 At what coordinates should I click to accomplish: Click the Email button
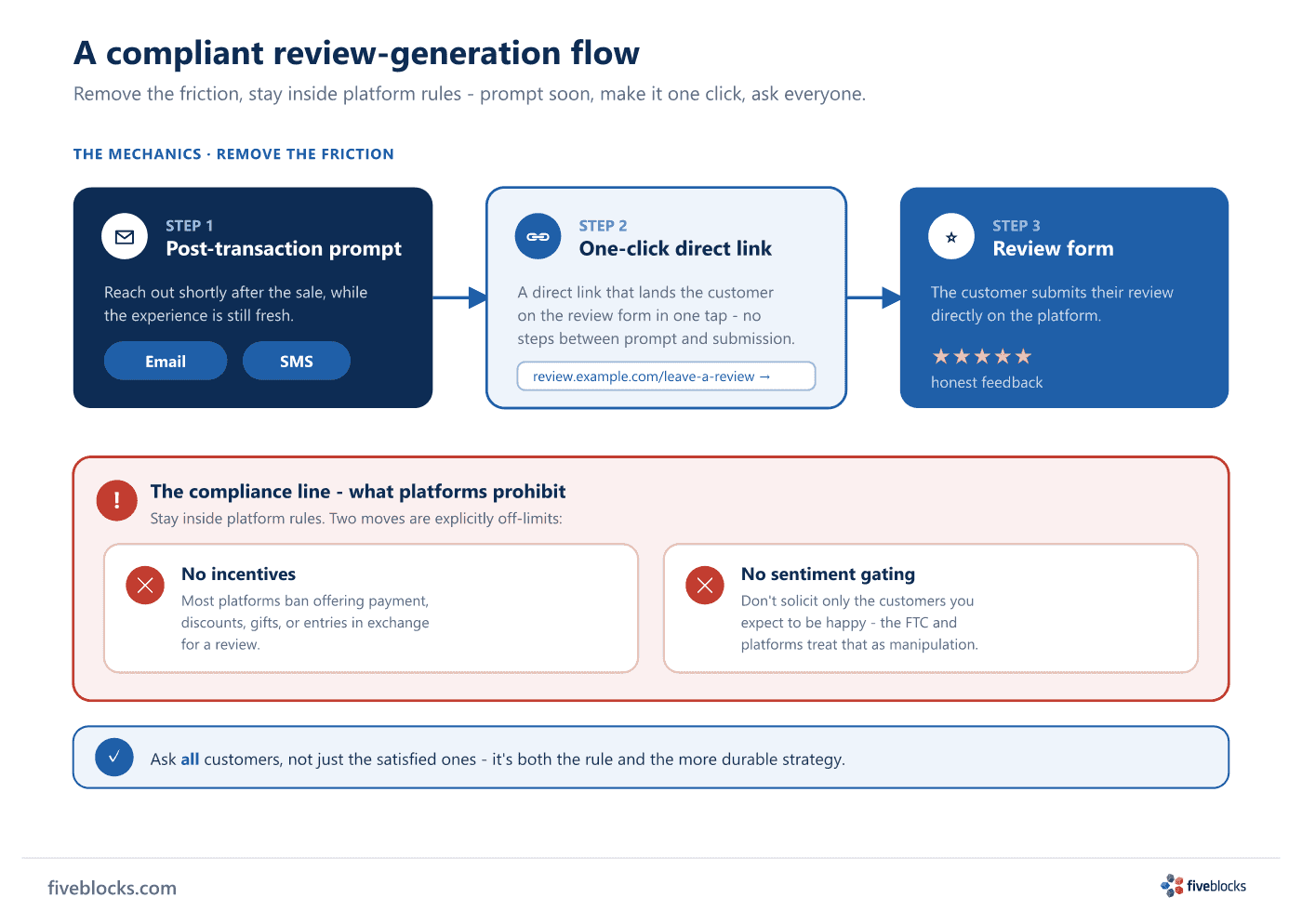(166, 361)
